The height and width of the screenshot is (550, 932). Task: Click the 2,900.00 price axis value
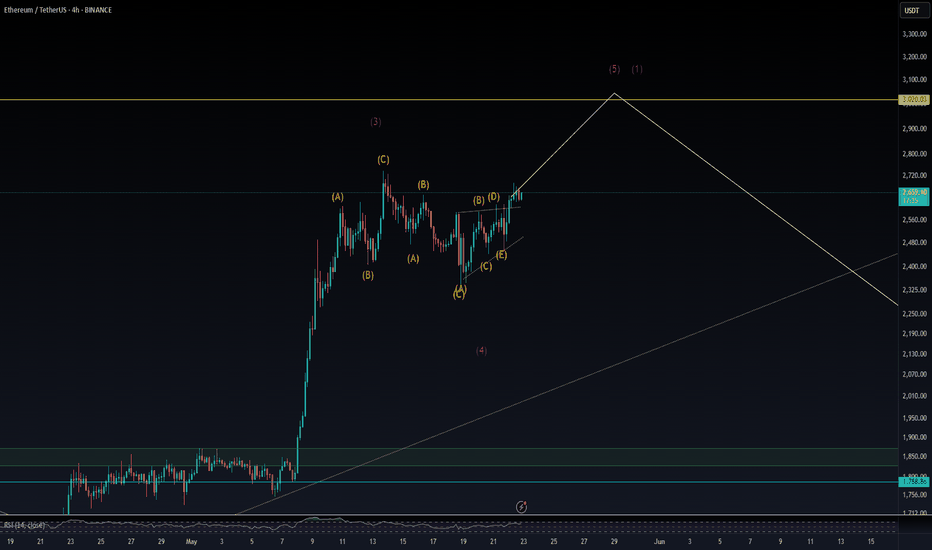coord(915,129)
